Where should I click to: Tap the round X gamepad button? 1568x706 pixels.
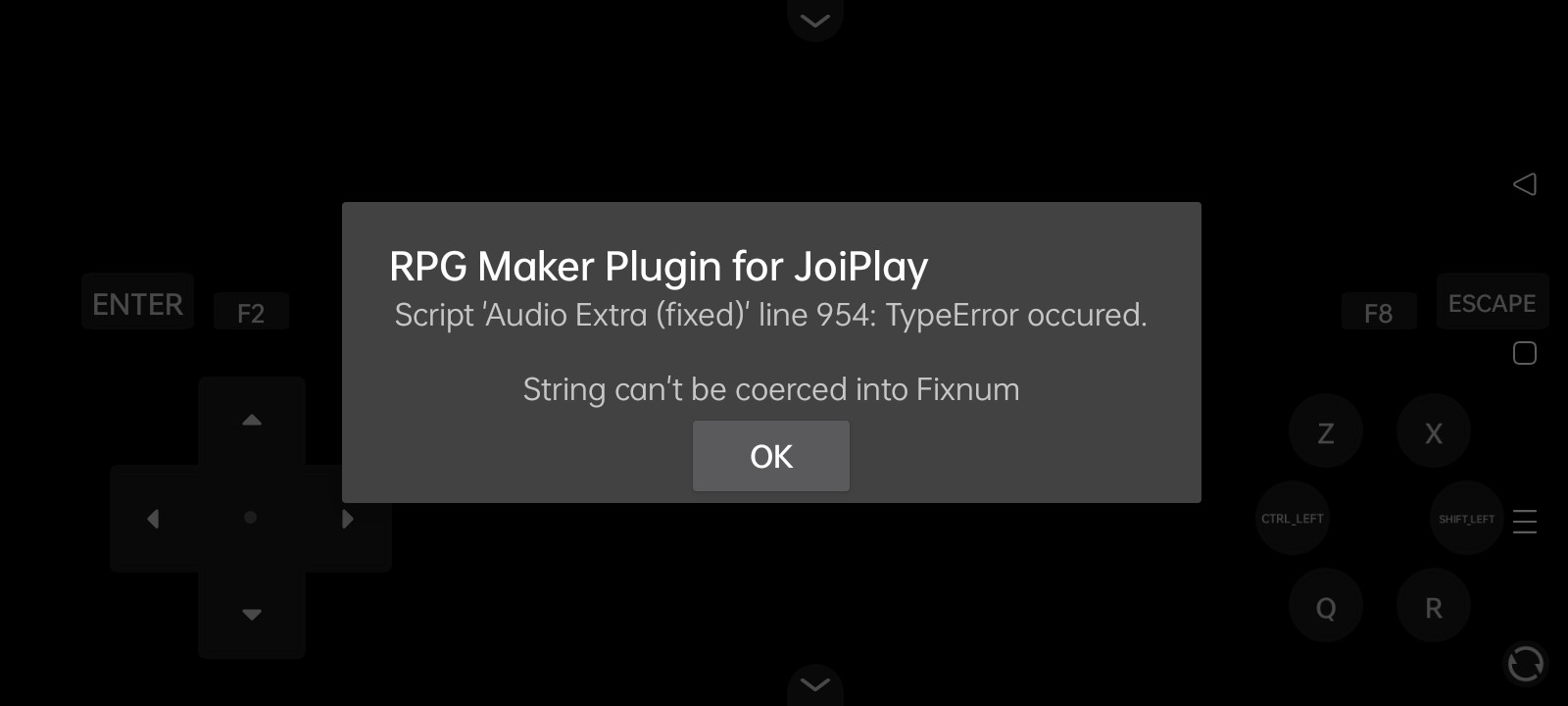pyautogui.click(x=1434, y=431)
